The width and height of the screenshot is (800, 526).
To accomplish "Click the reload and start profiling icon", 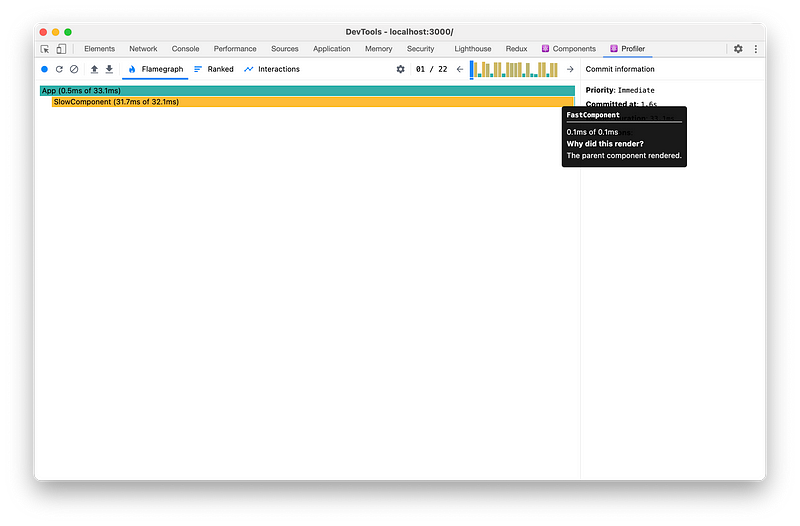I will click(59, 69).
